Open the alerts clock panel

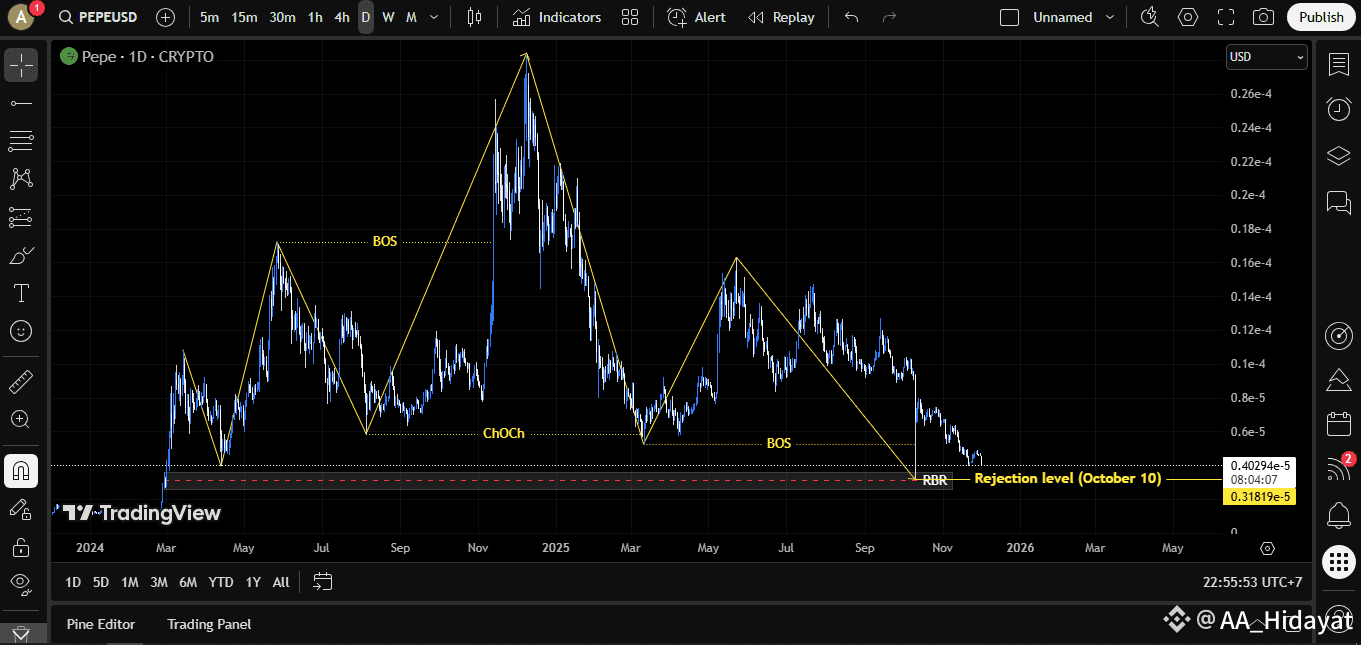(x=1338, y=110)
